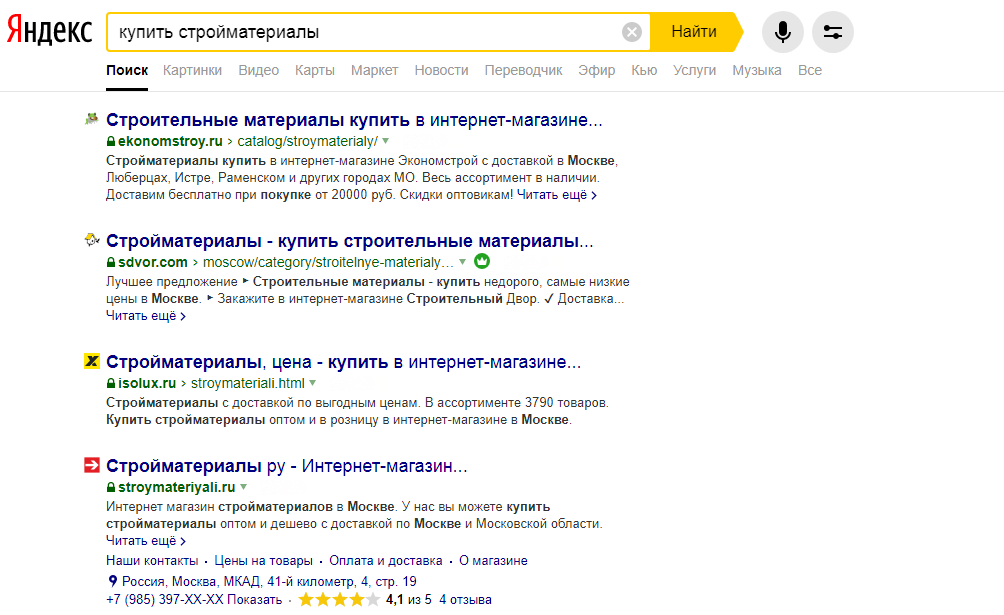Viewport: 1004px width, 615px height.
Task: Click the stroymateriyali.ru domain link
Action: [x=176, y=487]
